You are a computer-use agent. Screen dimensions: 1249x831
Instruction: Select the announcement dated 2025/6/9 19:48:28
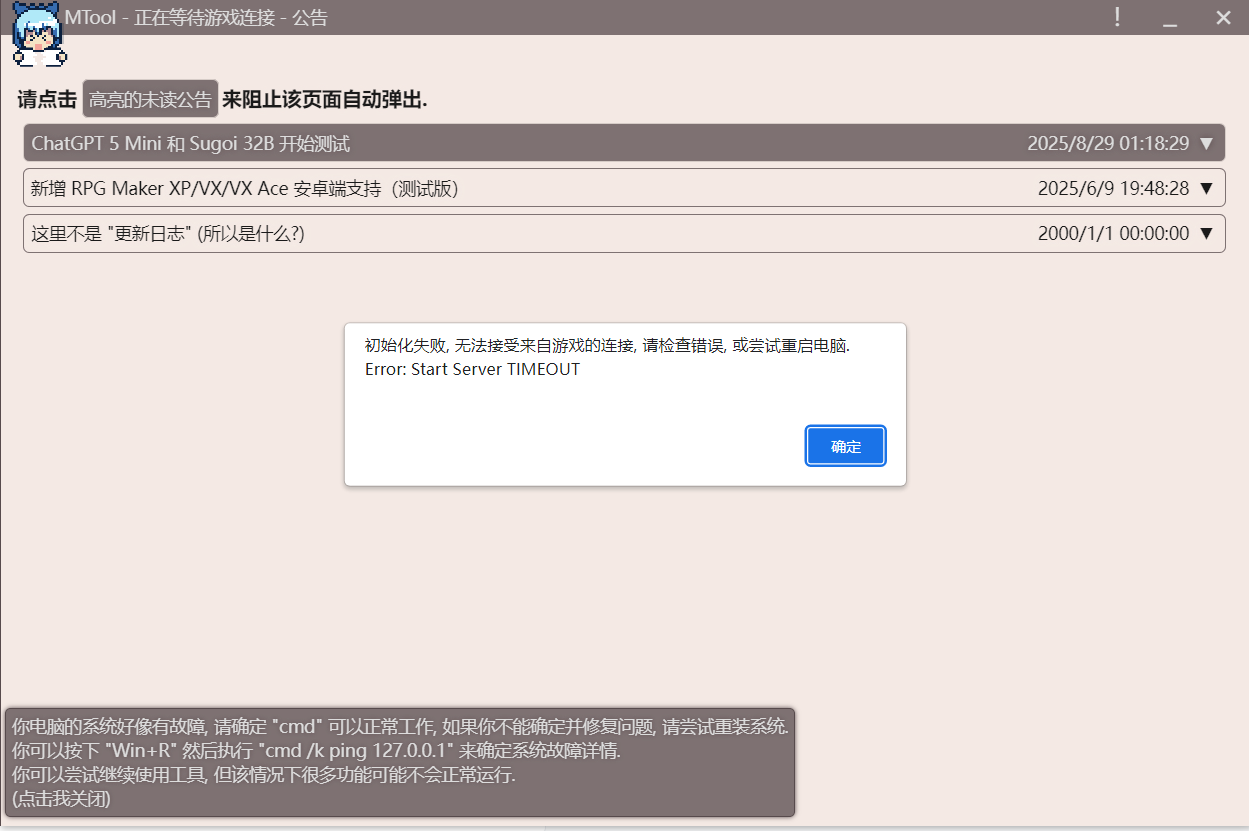(624, 188)
